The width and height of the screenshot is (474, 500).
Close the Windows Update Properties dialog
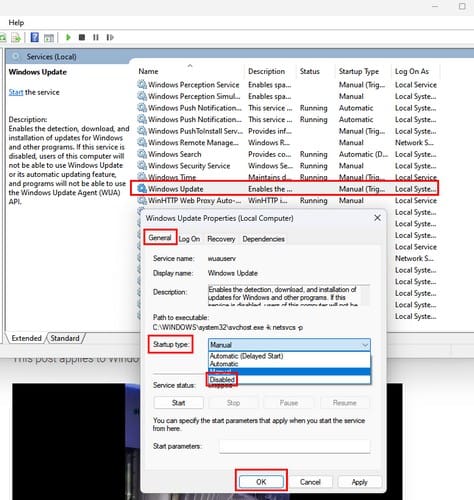(377, 218)
